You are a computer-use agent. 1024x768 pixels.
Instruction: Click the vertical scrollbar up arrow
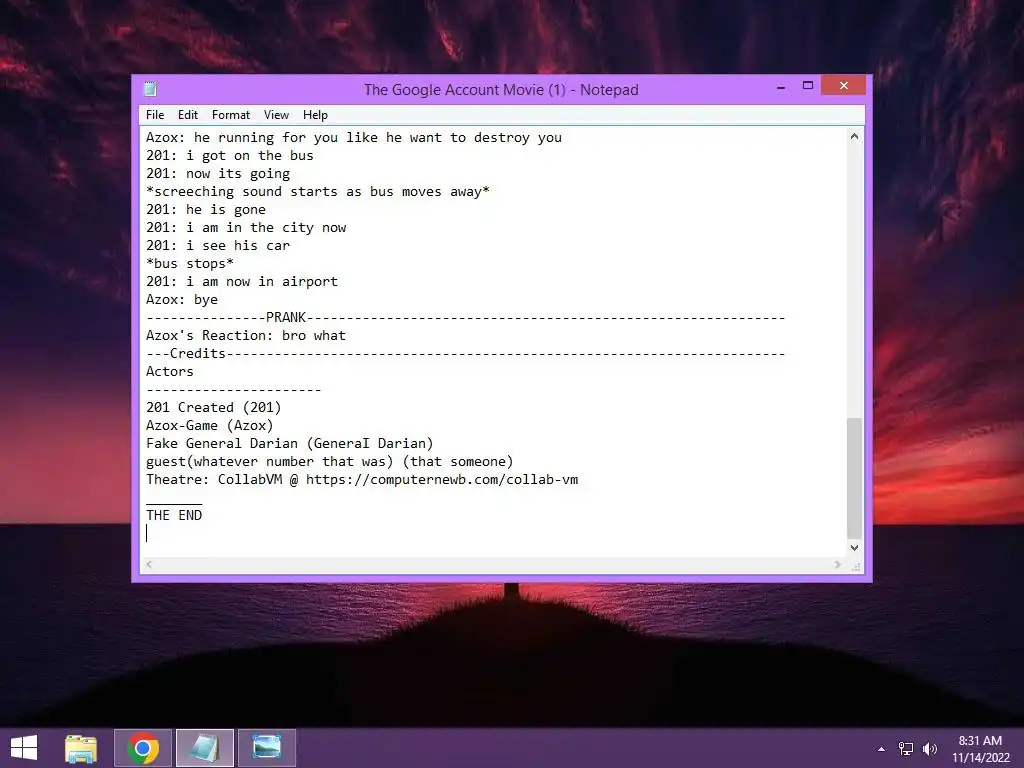[x=854, y=136]
